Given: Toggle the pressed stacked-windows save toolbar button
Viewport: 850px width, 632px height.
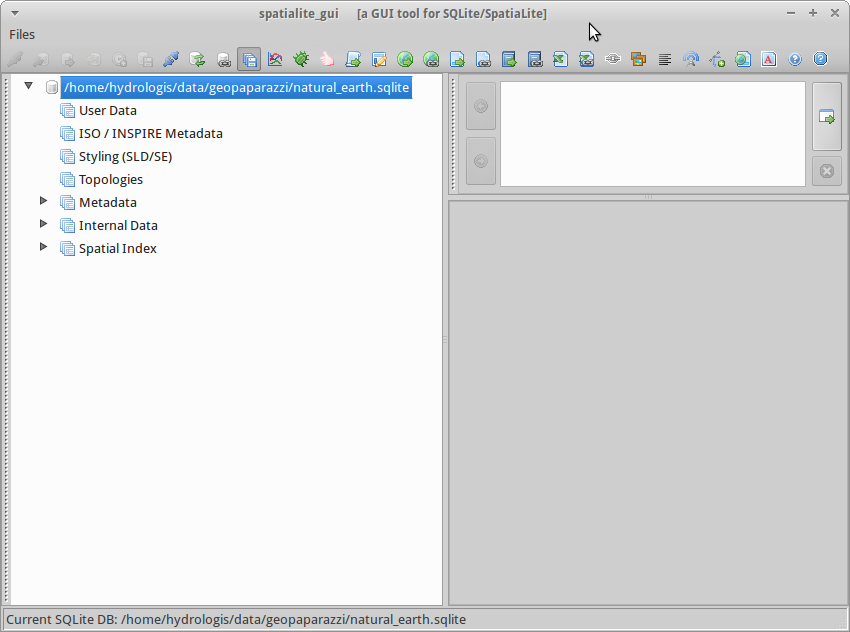Looking at the screenshot, I should (x=249, y=59).
